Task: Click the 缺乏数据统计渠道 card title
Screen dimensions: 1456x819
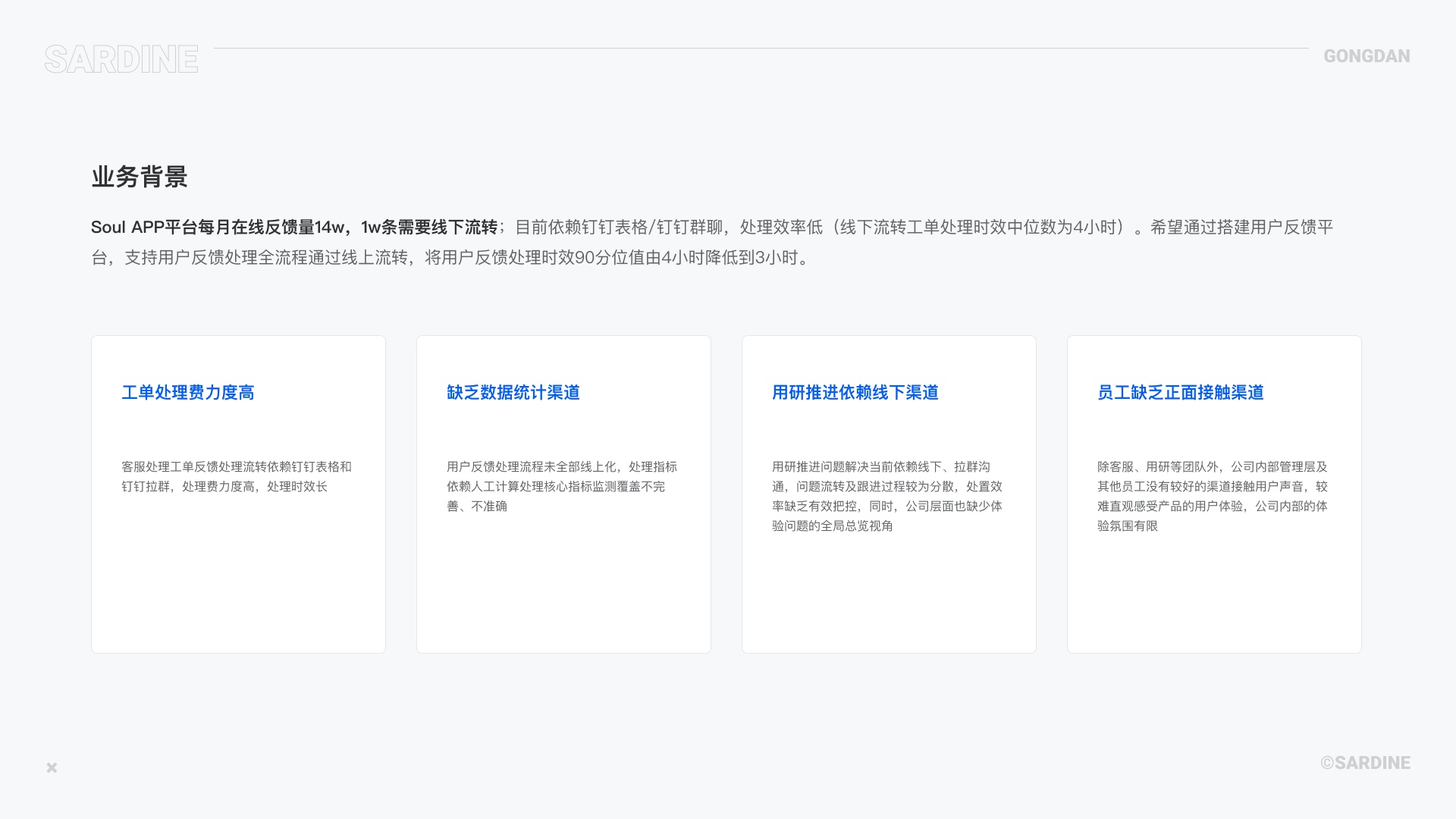Action: [513, 392]
